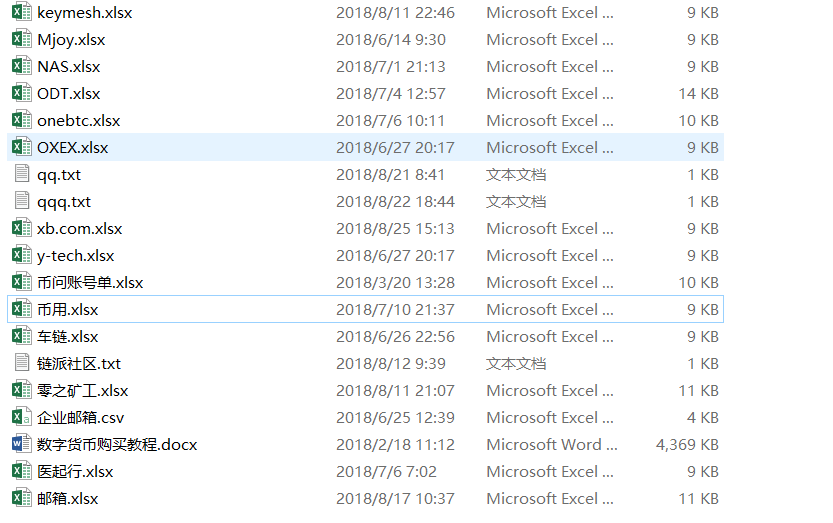Image resolution: width=833 pixels, height=523 pixels.
Task: Click the date 2018/7/6 7:02
Action: 386,471
